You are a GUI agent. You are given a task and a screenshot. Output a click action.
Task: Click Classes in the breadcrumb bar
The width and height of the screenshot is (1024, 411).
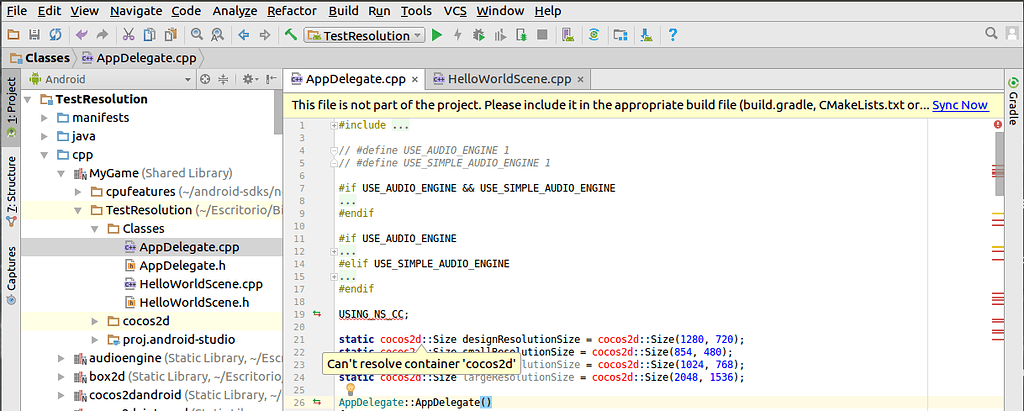[x=40, y=58]
